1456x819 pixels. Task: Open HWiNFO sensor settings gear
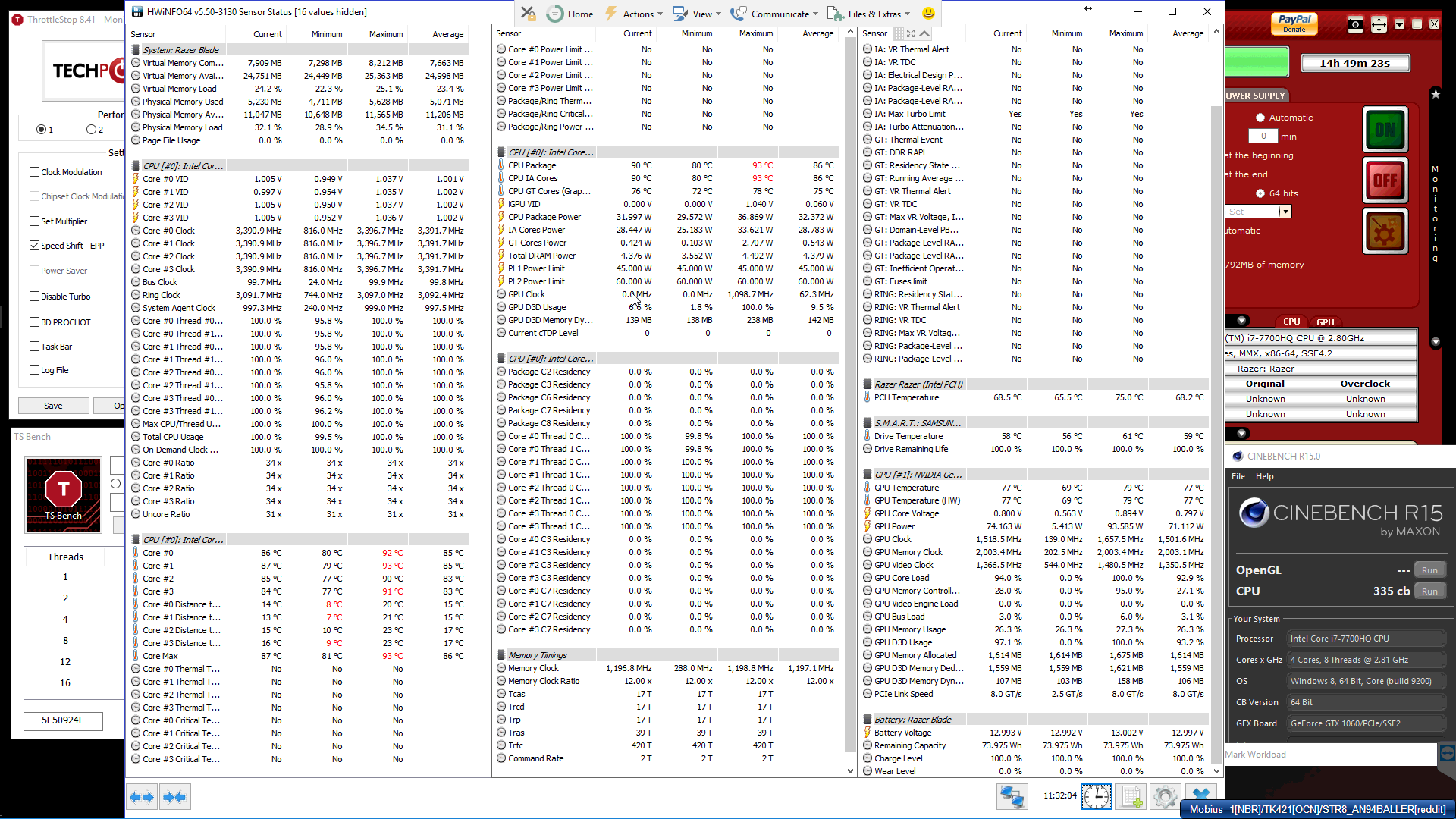point(1165,796)
